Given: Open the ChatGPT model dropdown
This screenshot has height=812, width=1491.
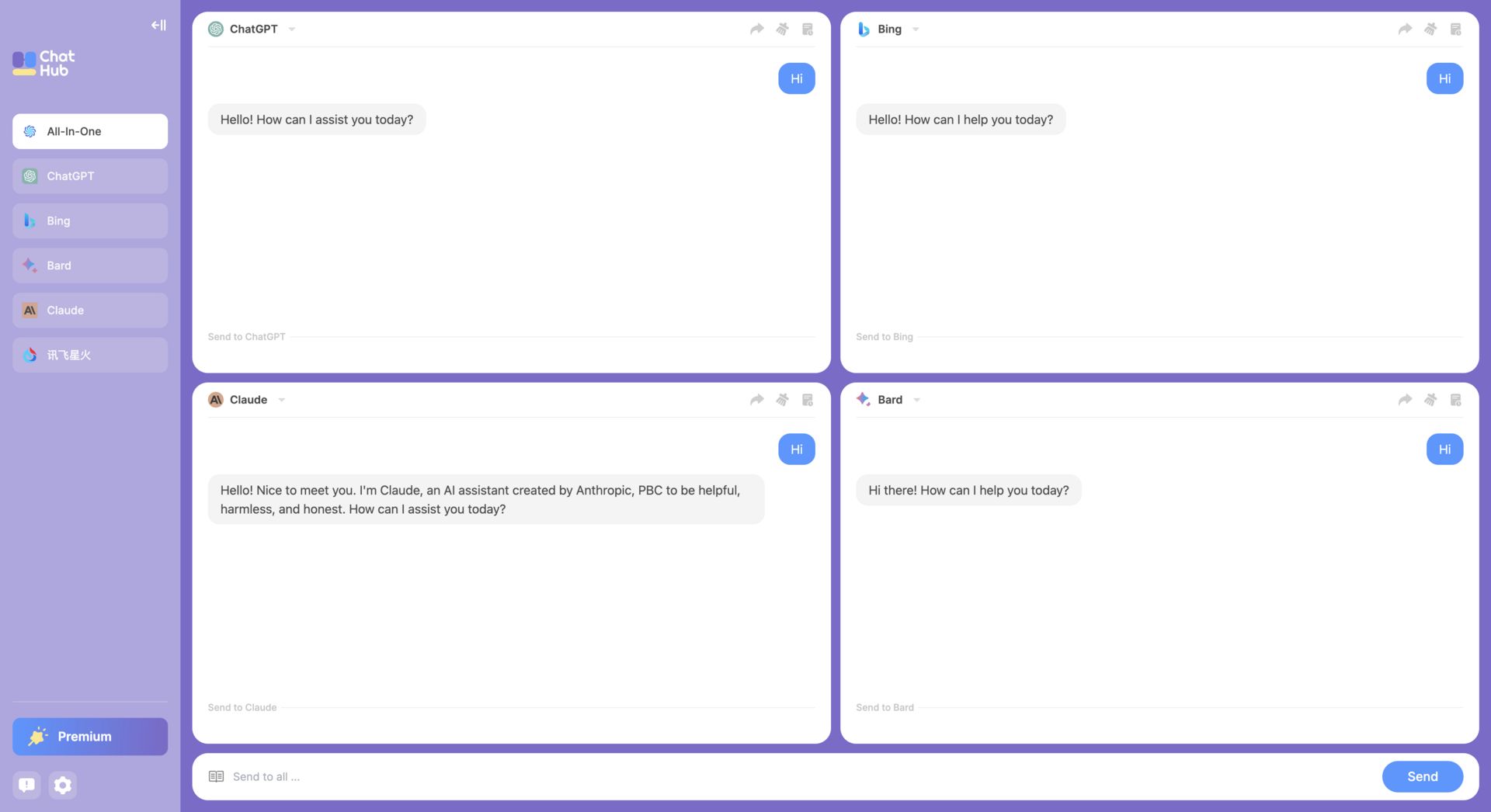Looking at the screenshot, I should [x=291, y=29].
